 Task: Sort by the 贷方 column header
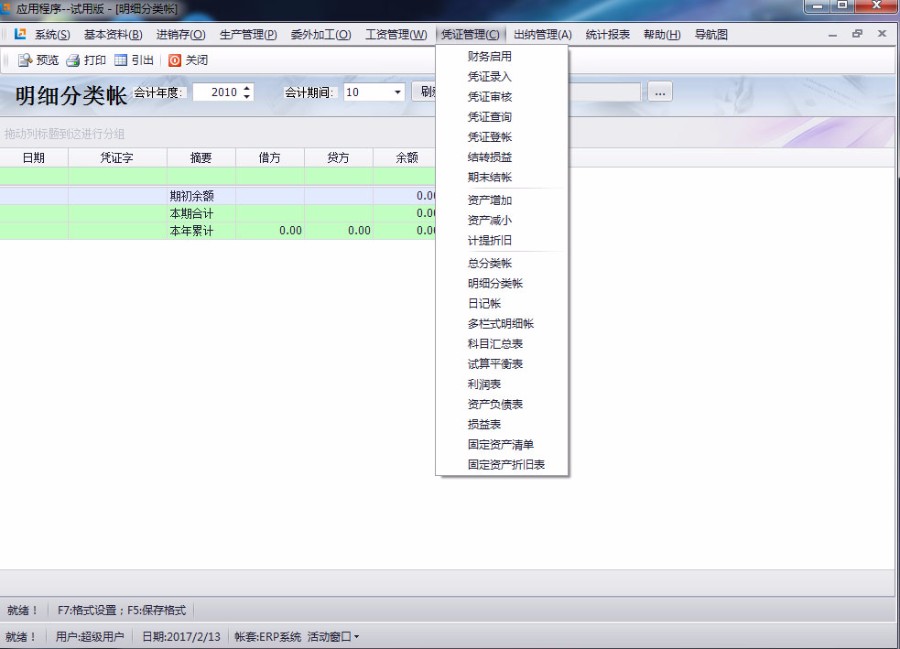click(339, 157)
